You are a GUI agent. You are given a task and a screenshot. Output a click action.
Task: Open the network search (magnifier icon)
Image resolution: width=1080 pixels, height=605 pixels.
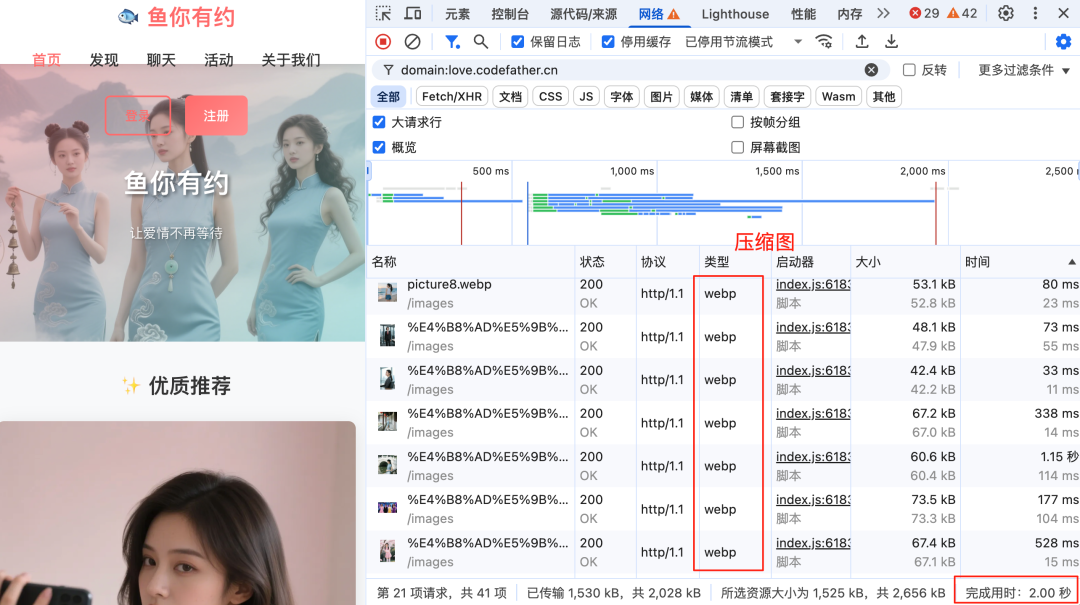tap(480, 41)
